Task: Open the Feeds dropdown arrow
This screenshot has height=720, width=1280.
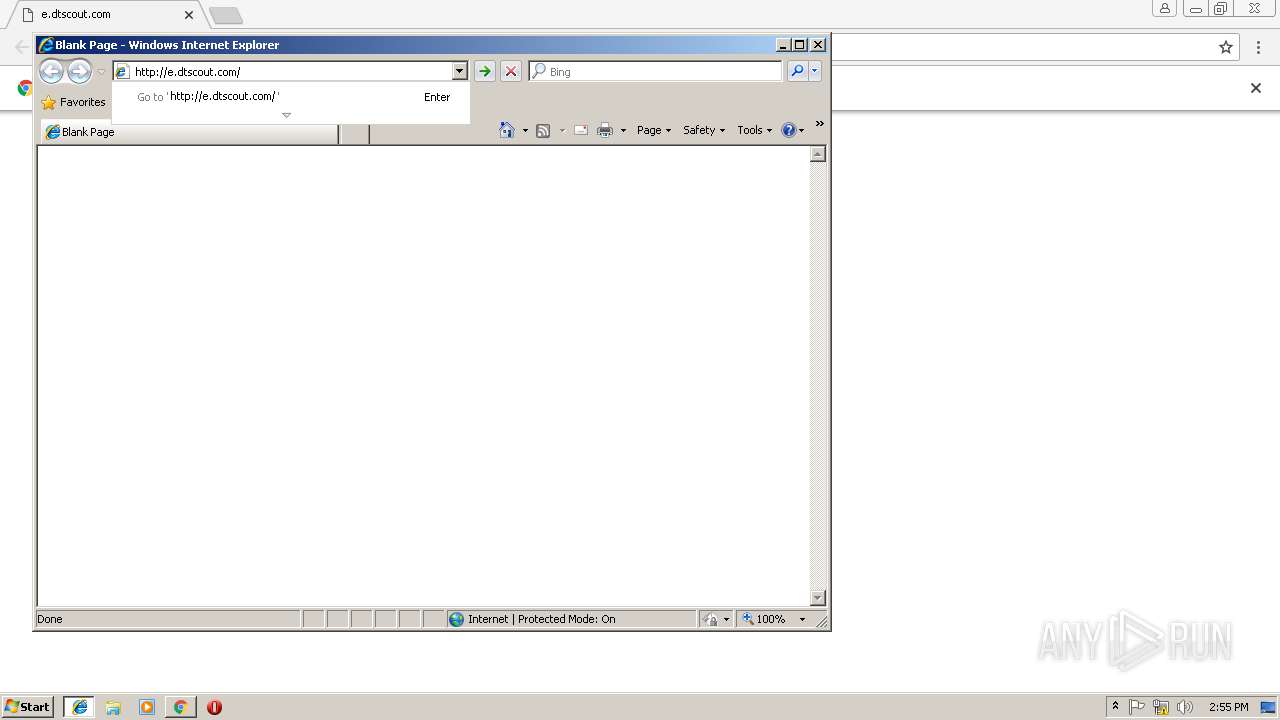Action: [562, 131]
